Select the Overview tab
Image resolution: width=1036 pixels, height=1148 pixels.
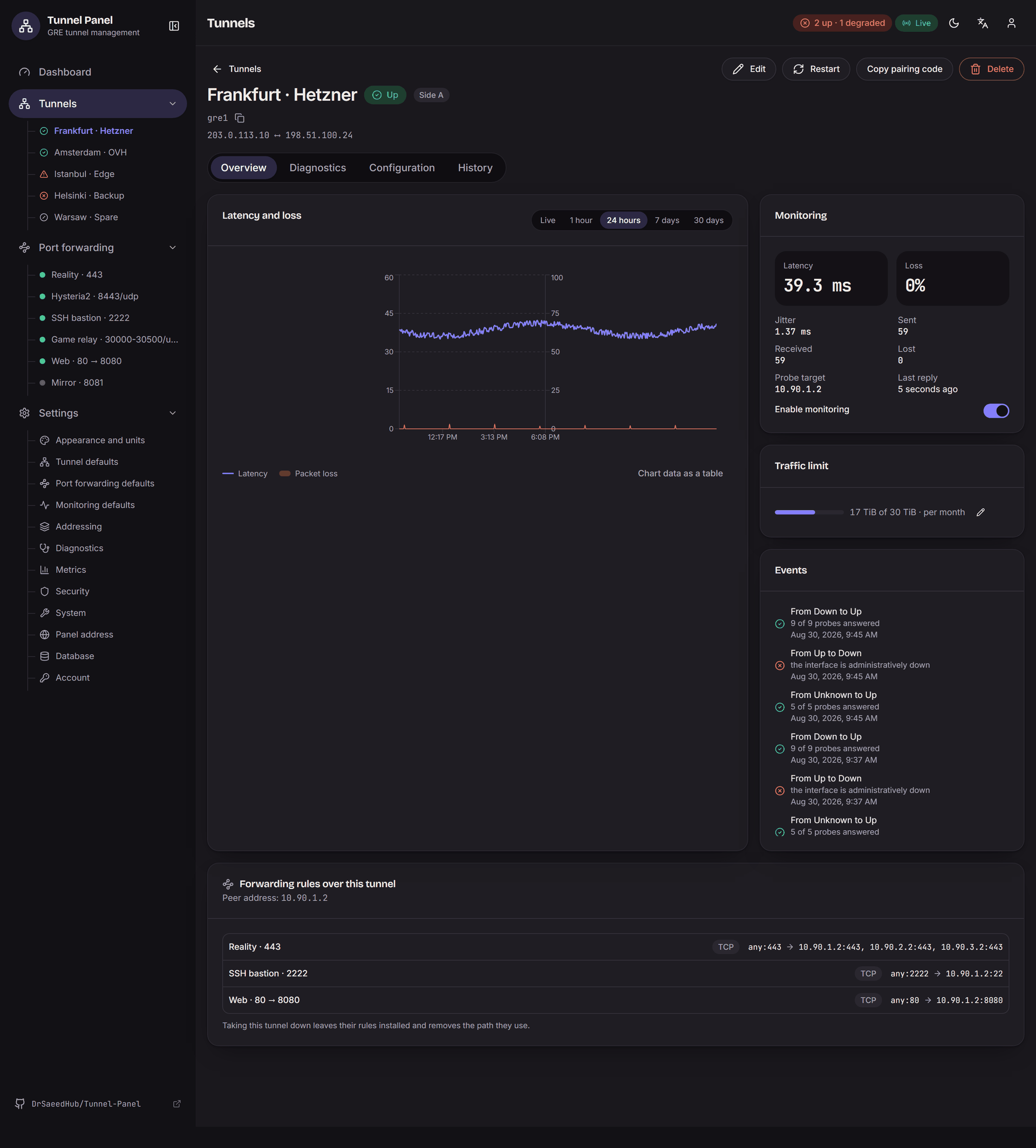(x=243, y=167)
